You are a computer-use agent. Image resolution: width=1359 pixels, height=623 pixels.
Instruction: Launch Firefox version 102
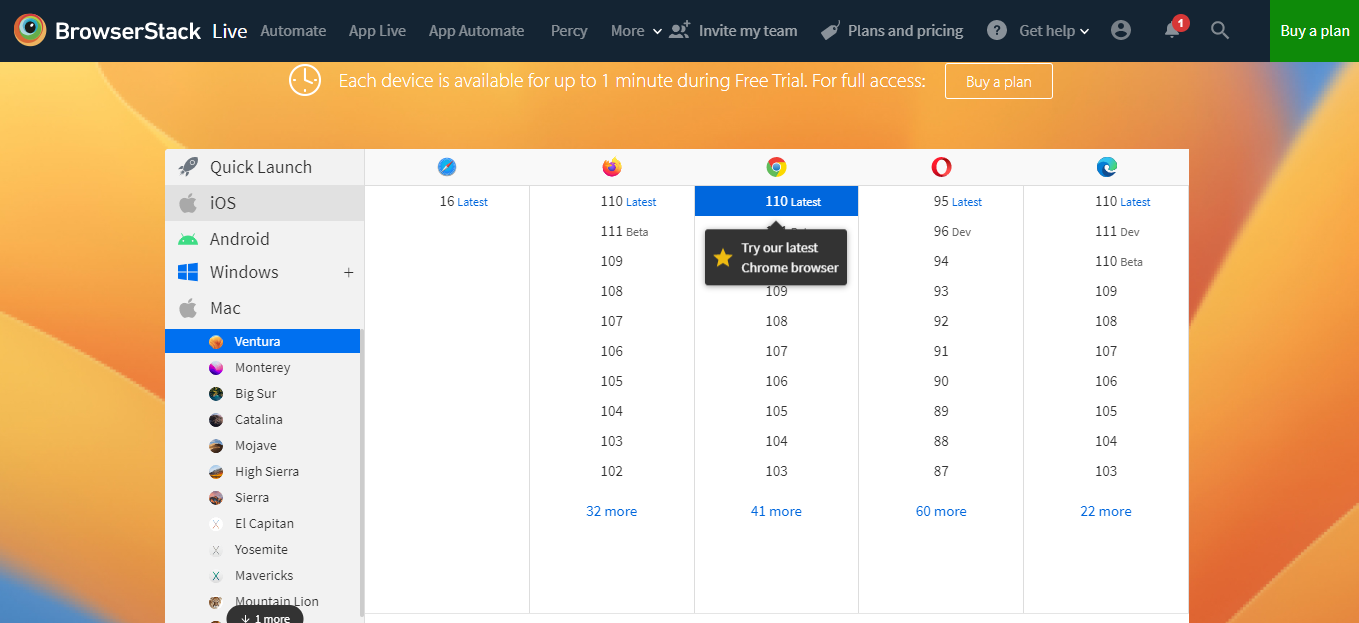(611, 471)
